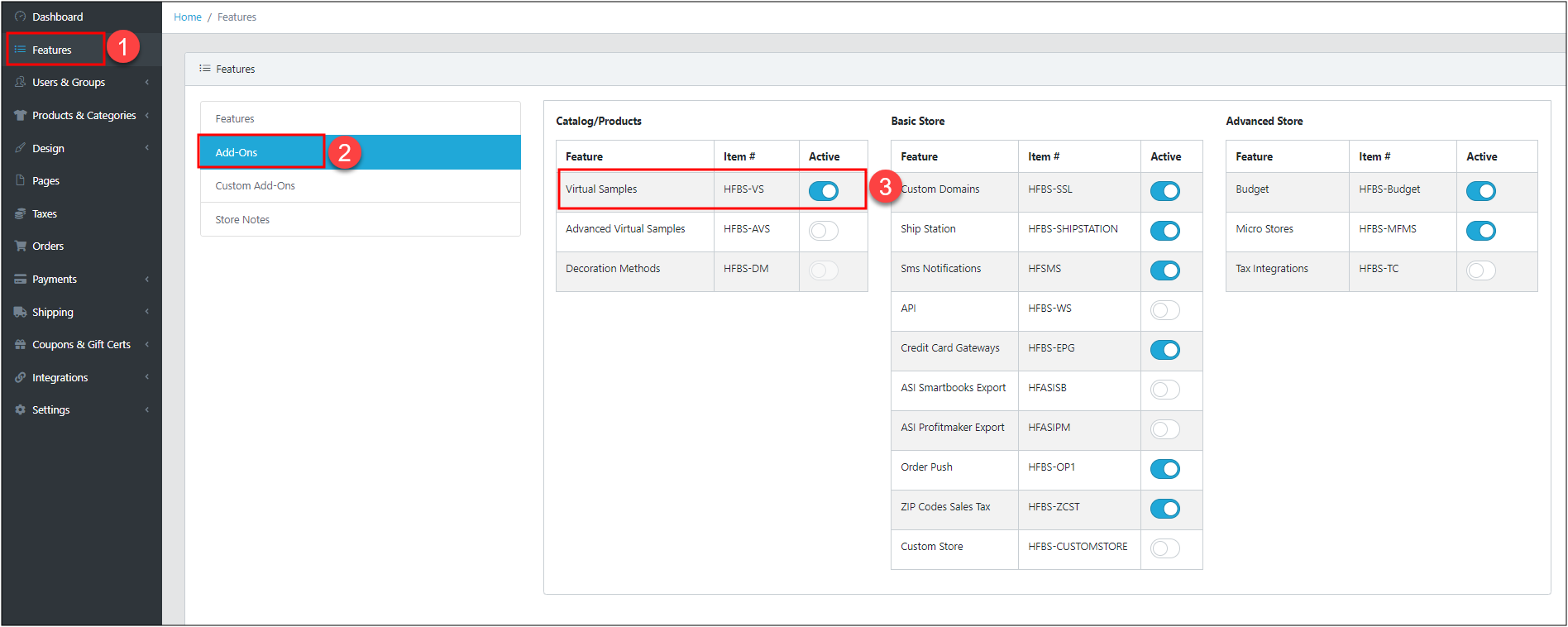
Task: Expand the Coupons & Gift Certs arrow
Action: [x=147, y=344]
